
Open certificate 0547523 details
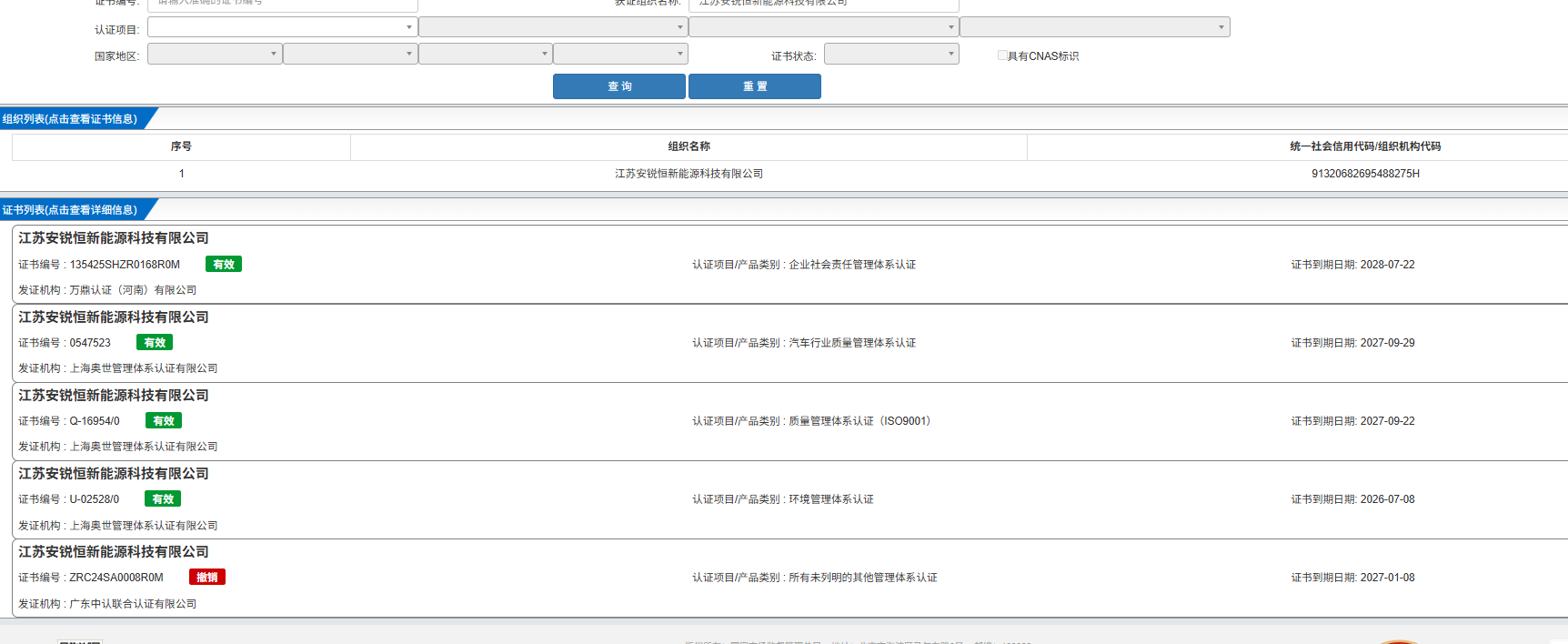coord(90,343)
